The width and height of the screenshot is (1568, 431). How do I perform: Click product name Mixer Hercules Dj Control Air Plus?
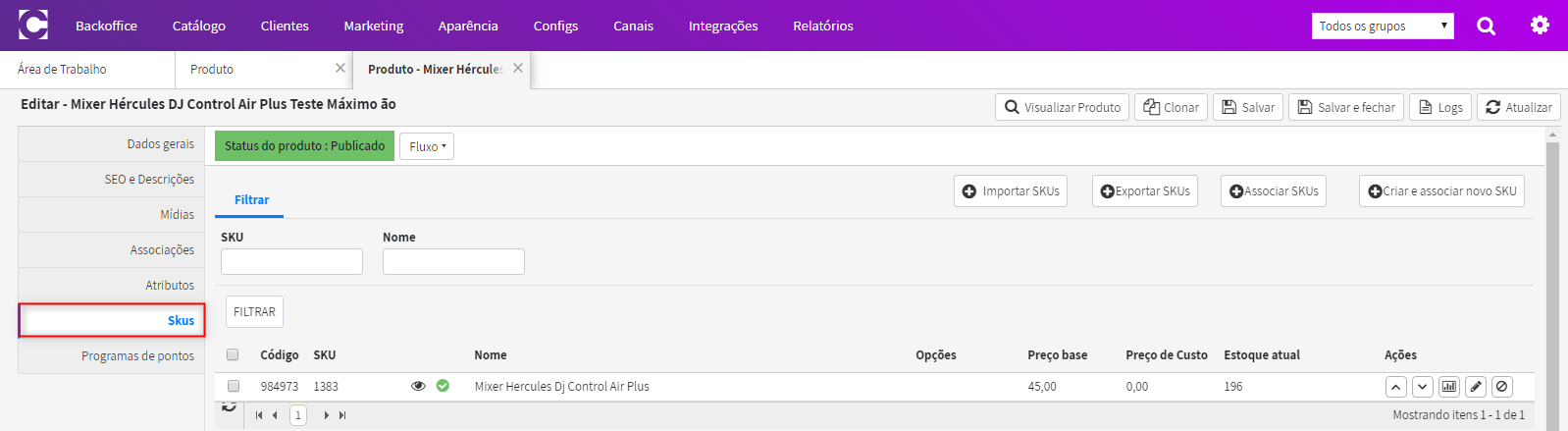pos(561,386)
